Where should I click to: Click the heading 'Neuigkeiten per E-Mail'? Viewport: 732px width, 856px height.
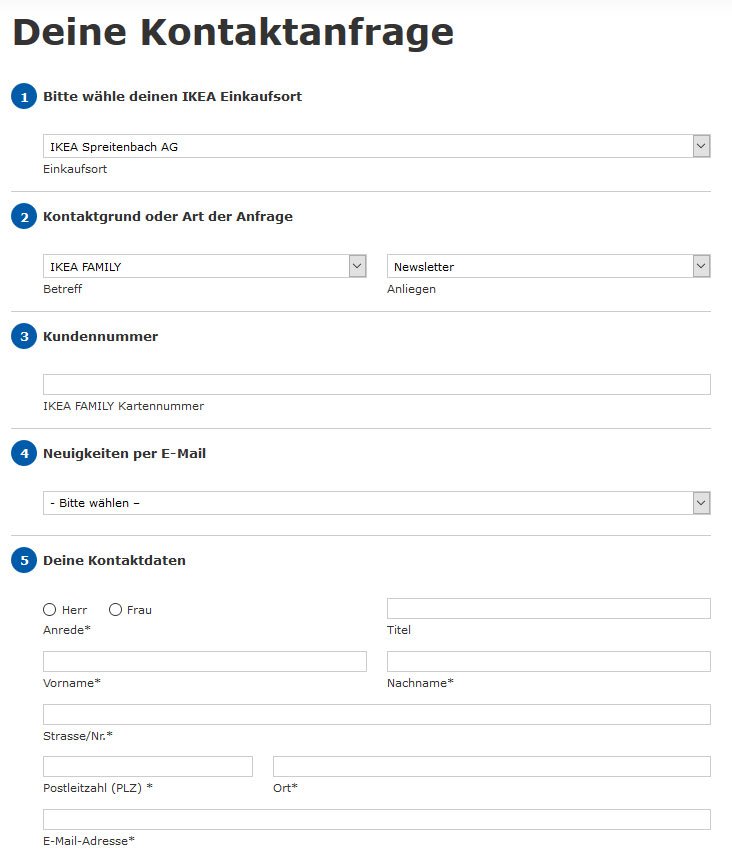coord(124,454)
